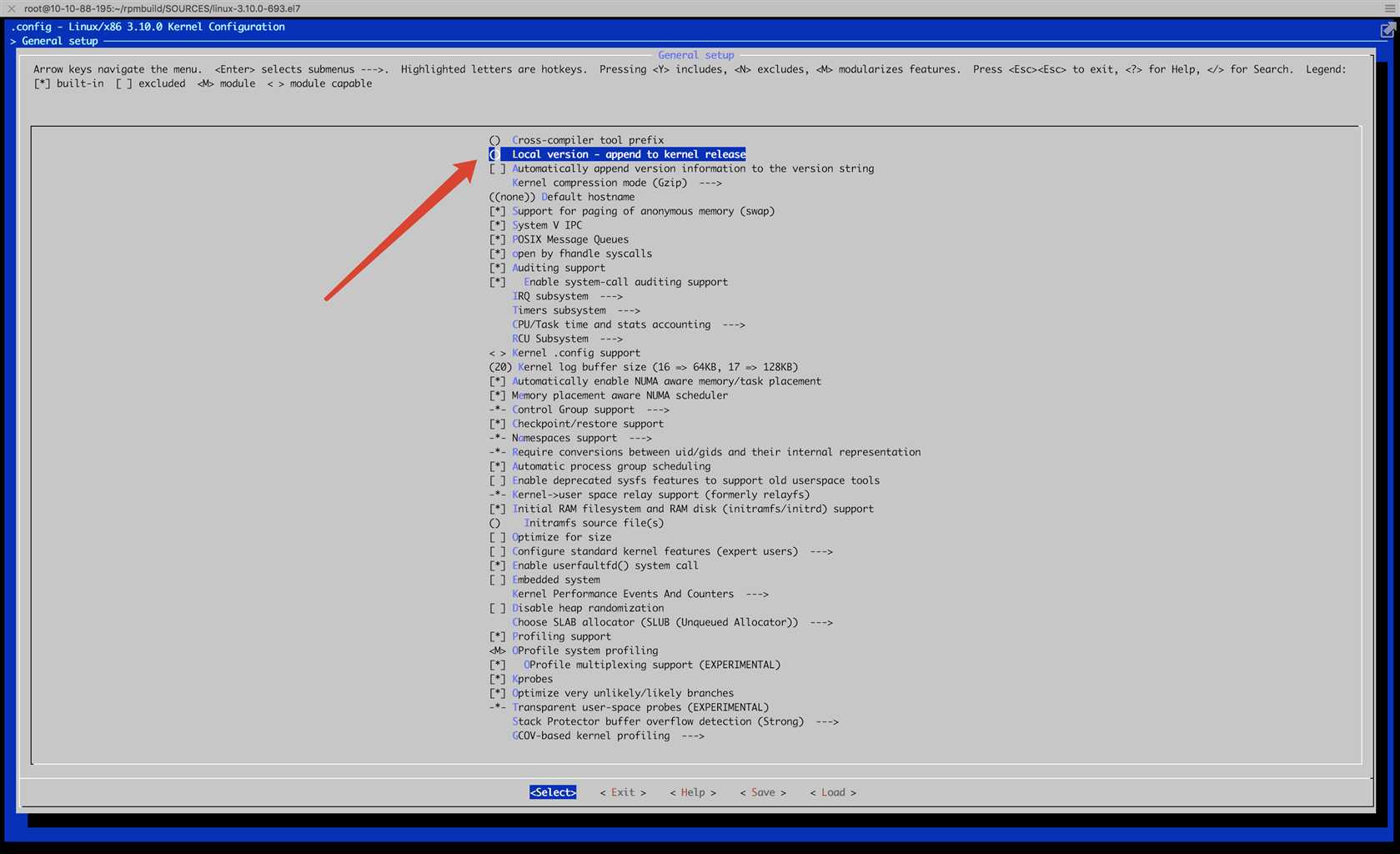
Task: Click the Save button
Action: [763, 792]
